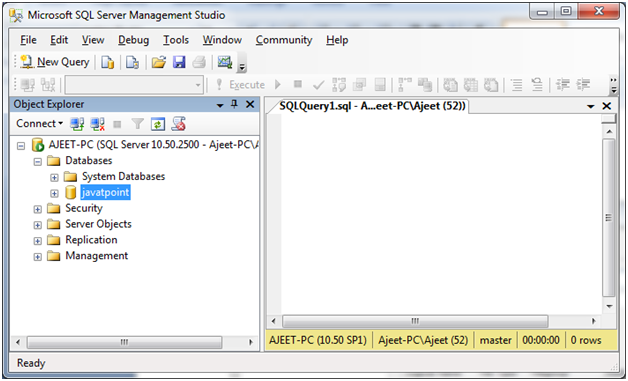Click Show Policy Health State icon
The image size is (628, 381).
point(179,124)
